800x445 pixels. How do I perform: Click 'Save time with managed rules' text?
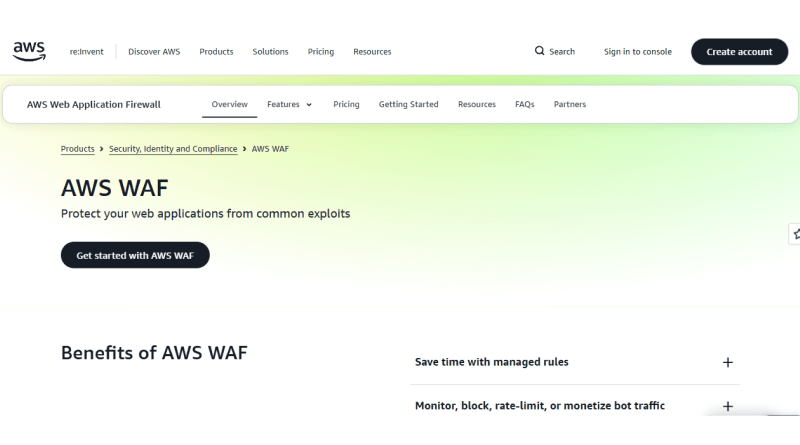click(491, 362)
